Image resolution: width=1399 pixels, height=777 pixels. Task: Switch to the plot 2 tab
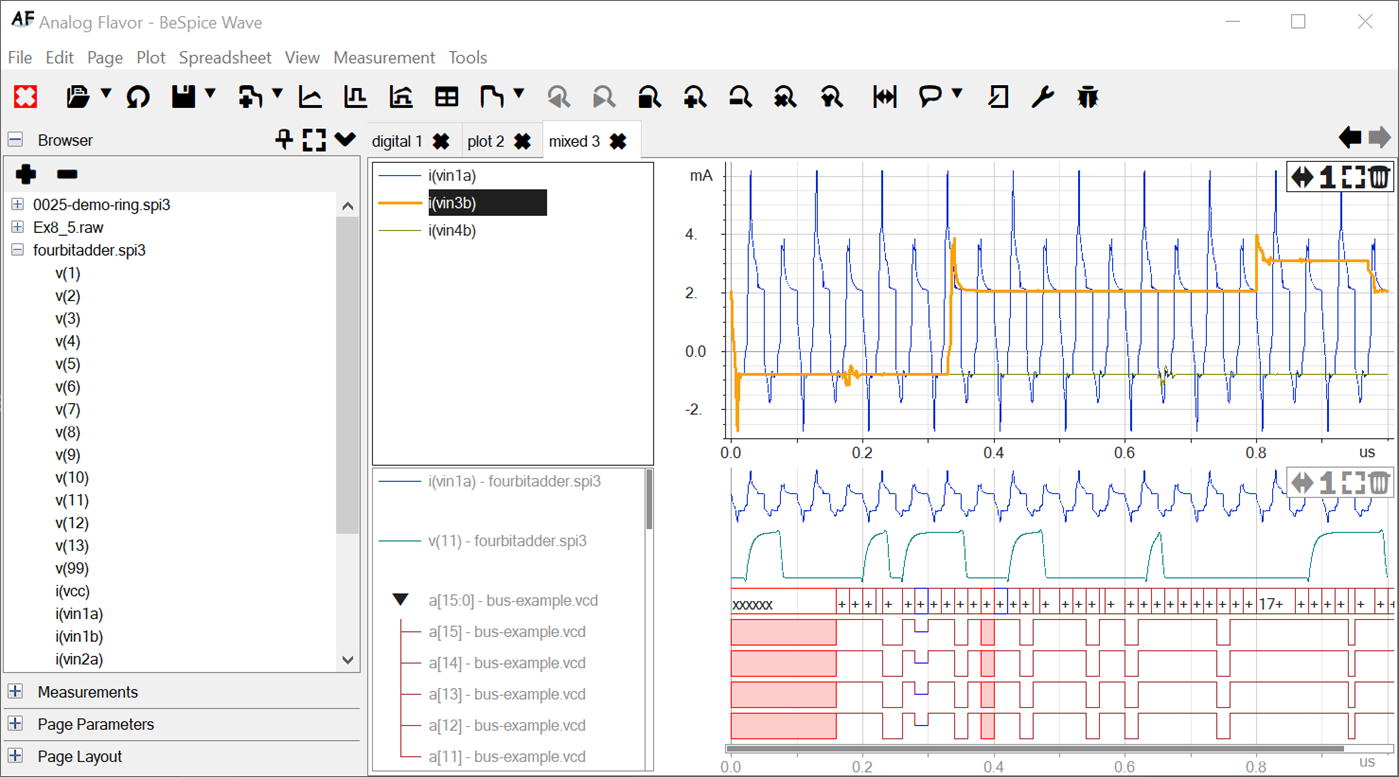[485, 142]
